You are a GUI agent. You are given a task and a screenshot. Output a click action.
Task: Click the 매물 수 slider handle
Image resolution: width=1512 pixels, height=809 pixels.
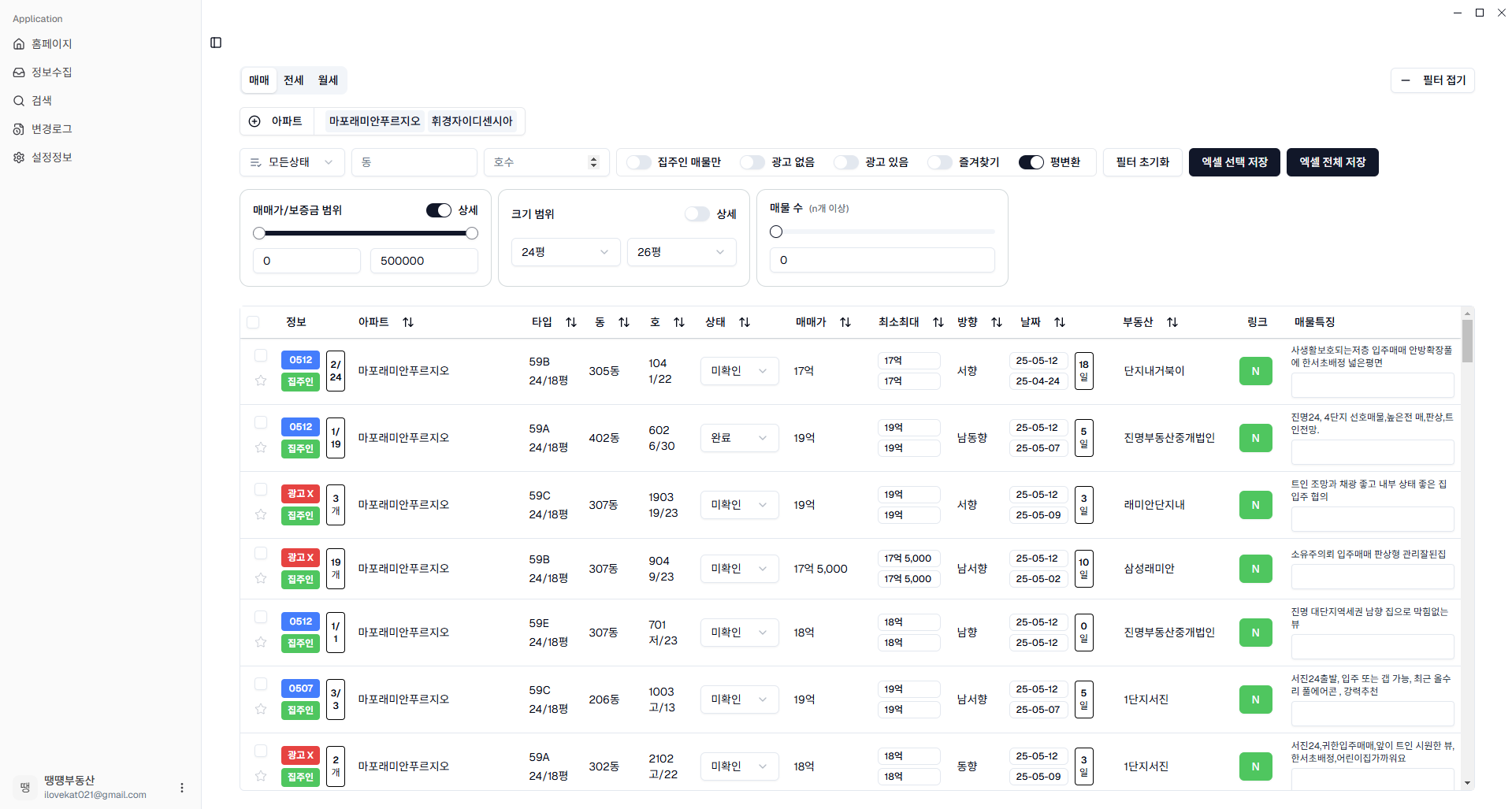point(776,232)
